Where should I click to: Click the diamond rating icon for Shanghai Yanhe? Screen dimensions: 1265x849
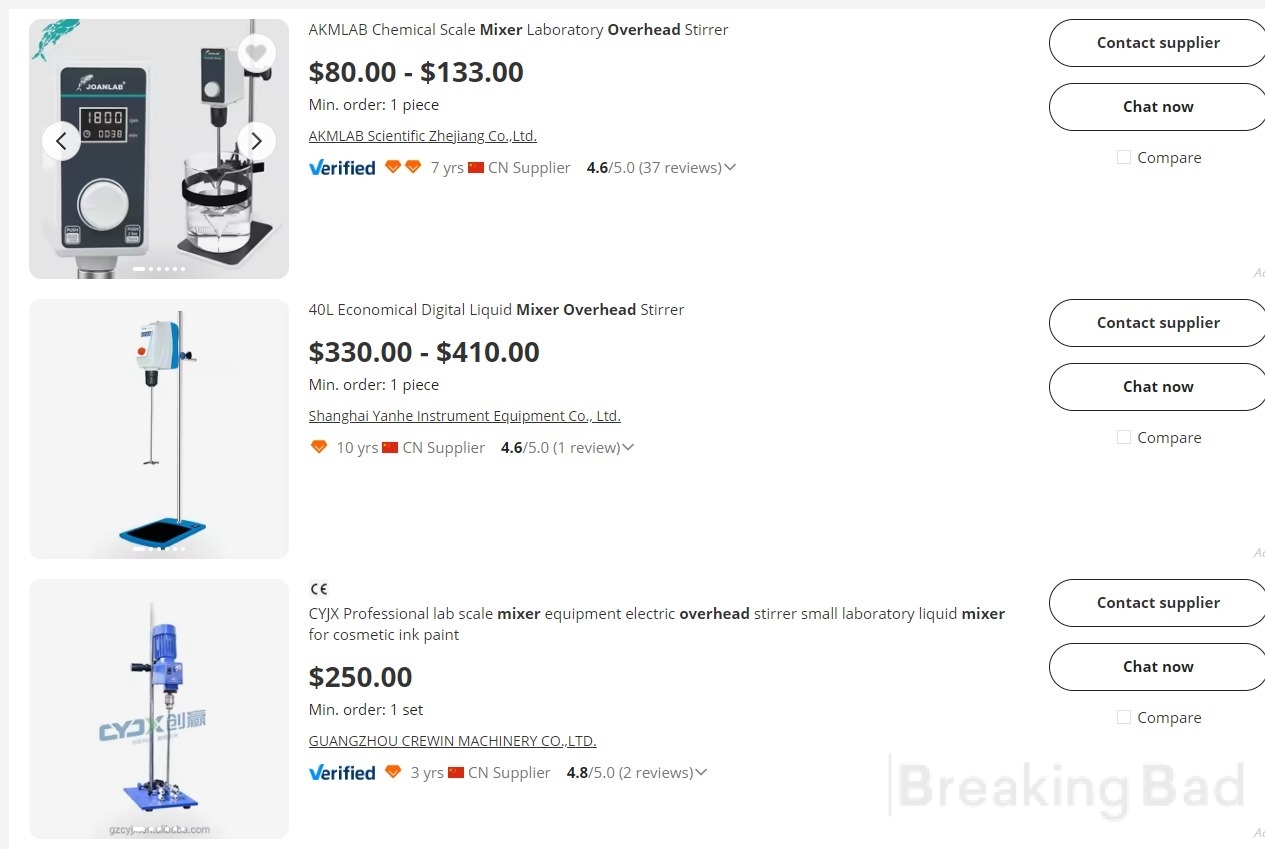pyautogui.click(x=319, y=447)
